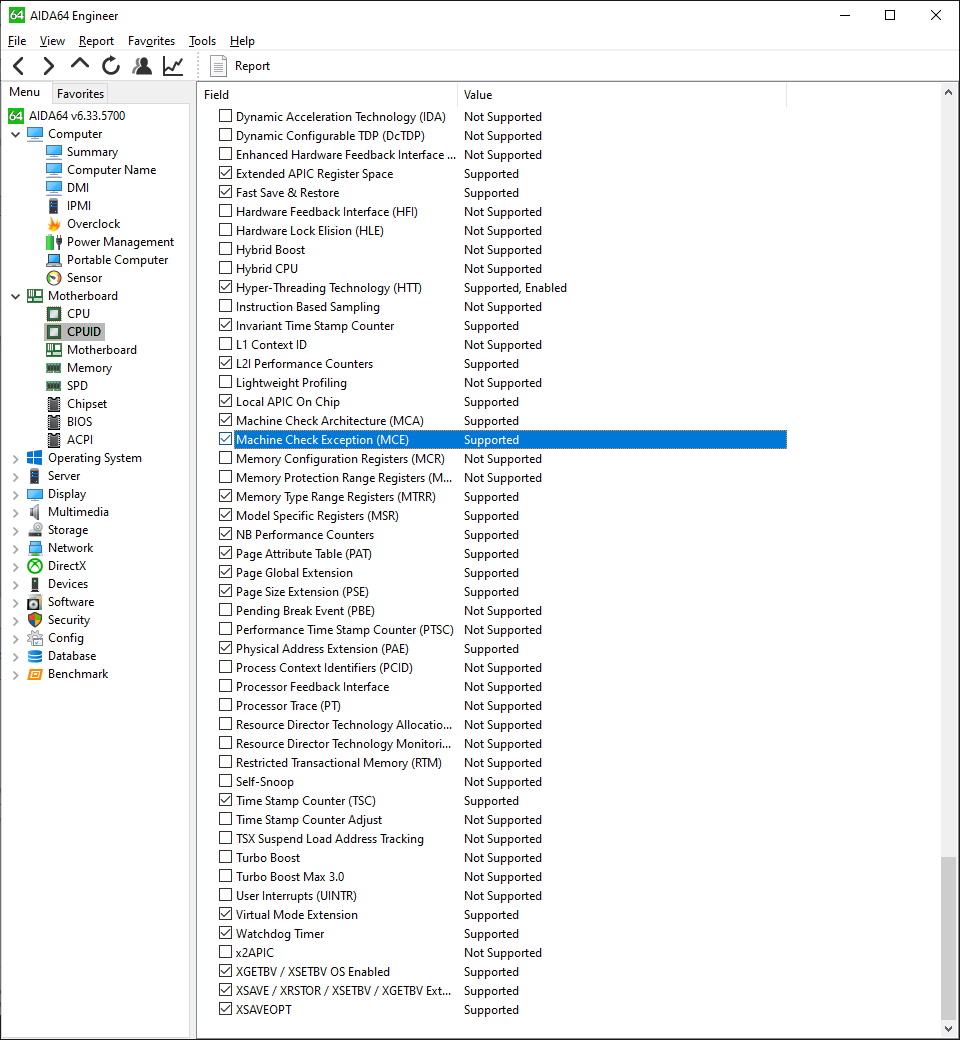Toggle Turbo Boost Max 3.0 checkbox
Viewport: 960px width, 1040px height.
[226, 876]
